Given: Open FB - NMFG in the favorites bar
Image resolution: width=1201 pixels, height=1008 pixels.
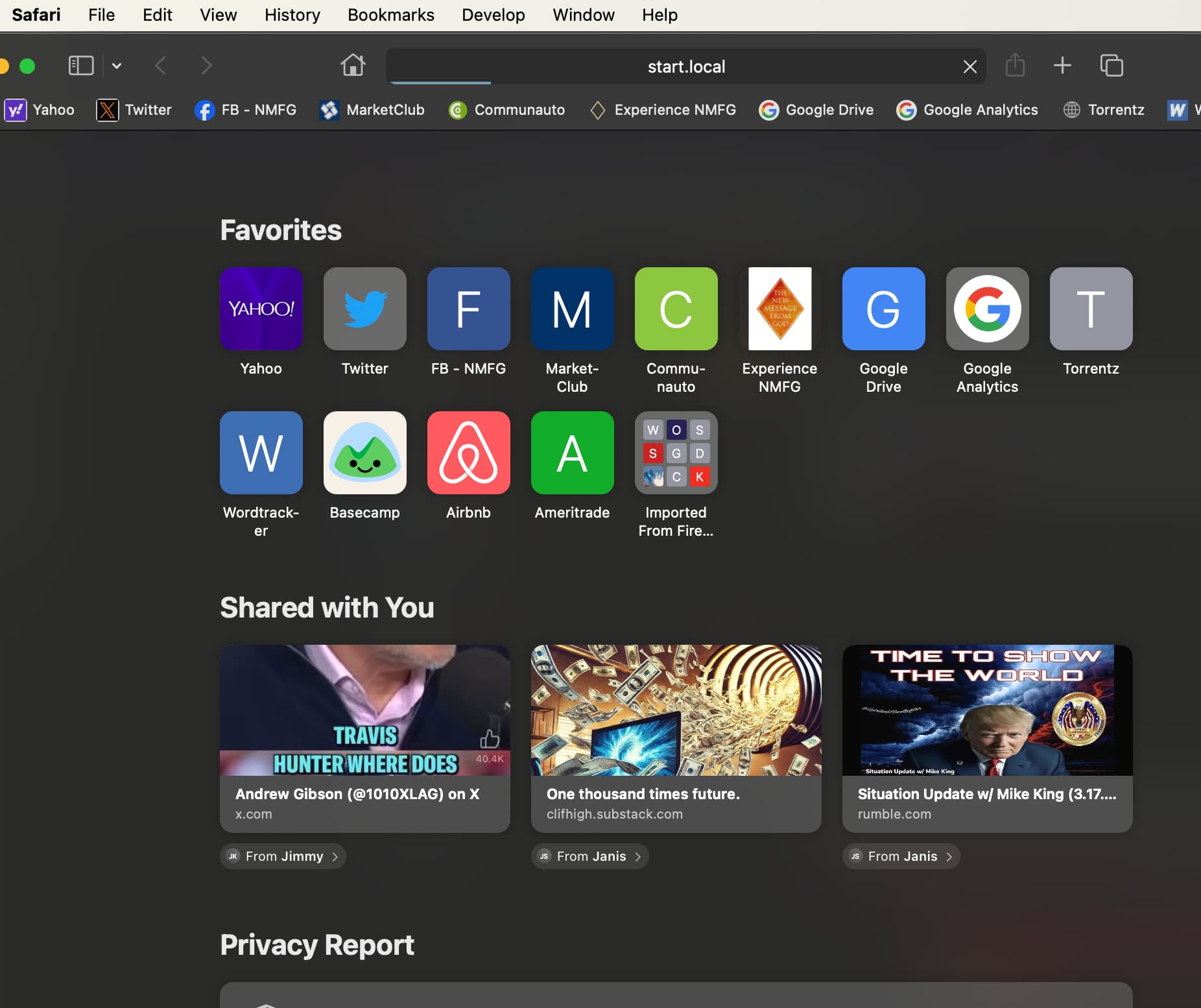Looking at the screenshot, I should coord(246,110).
